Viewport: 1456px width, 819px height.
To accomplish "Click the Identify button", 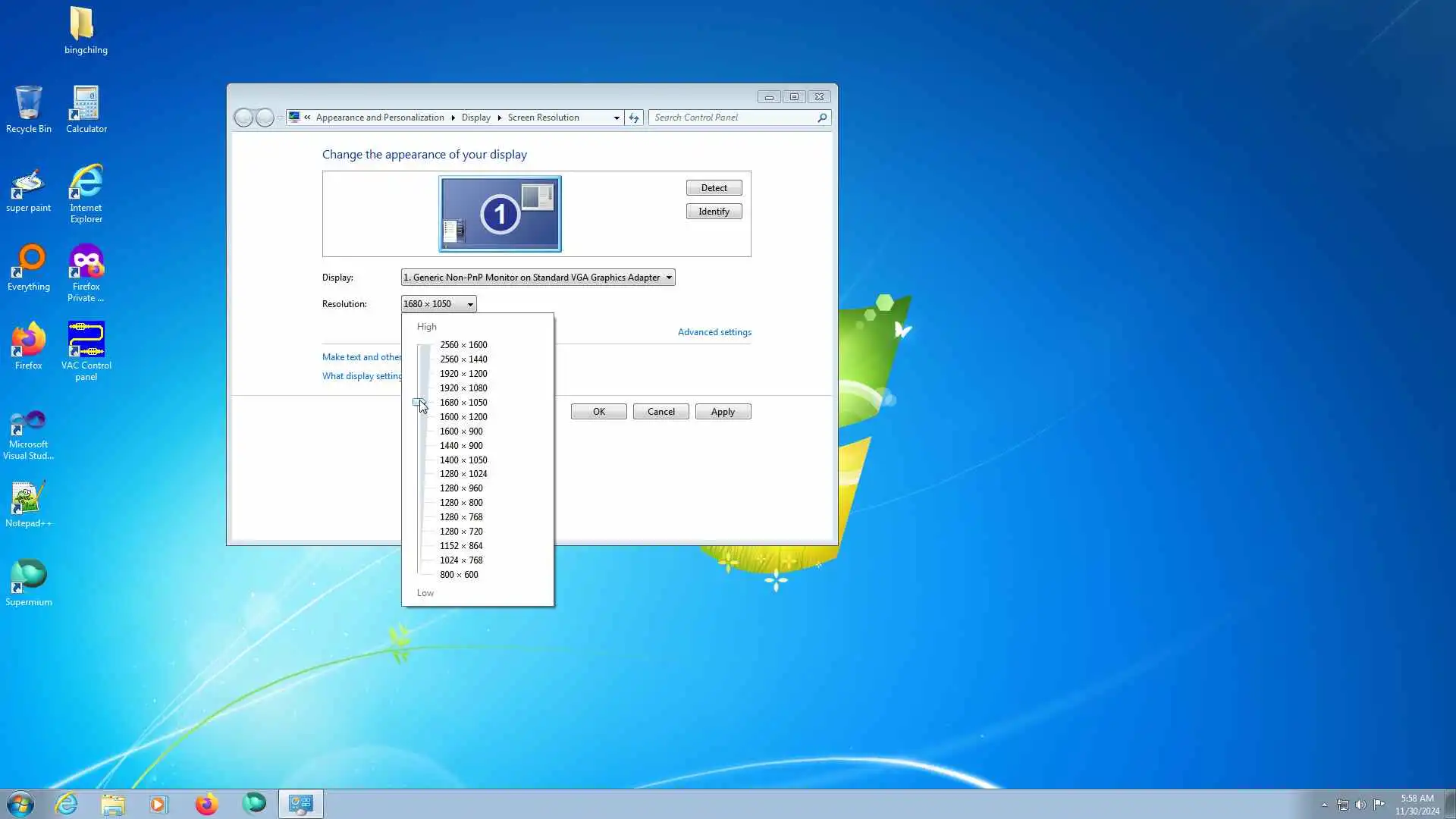I will [x=714, y=212].
